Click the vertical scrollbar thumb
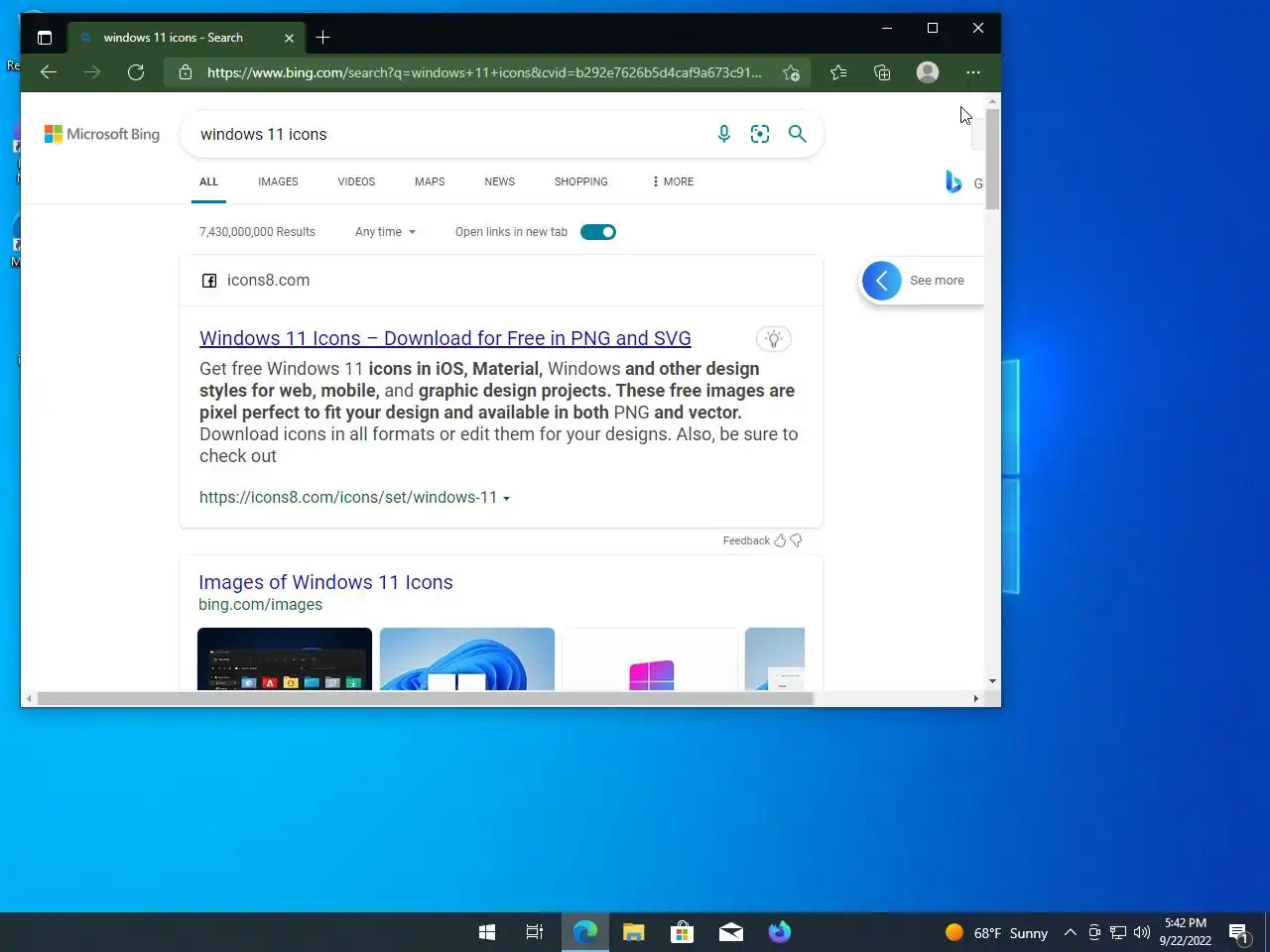1270x952 pixels. coord(992,159)
